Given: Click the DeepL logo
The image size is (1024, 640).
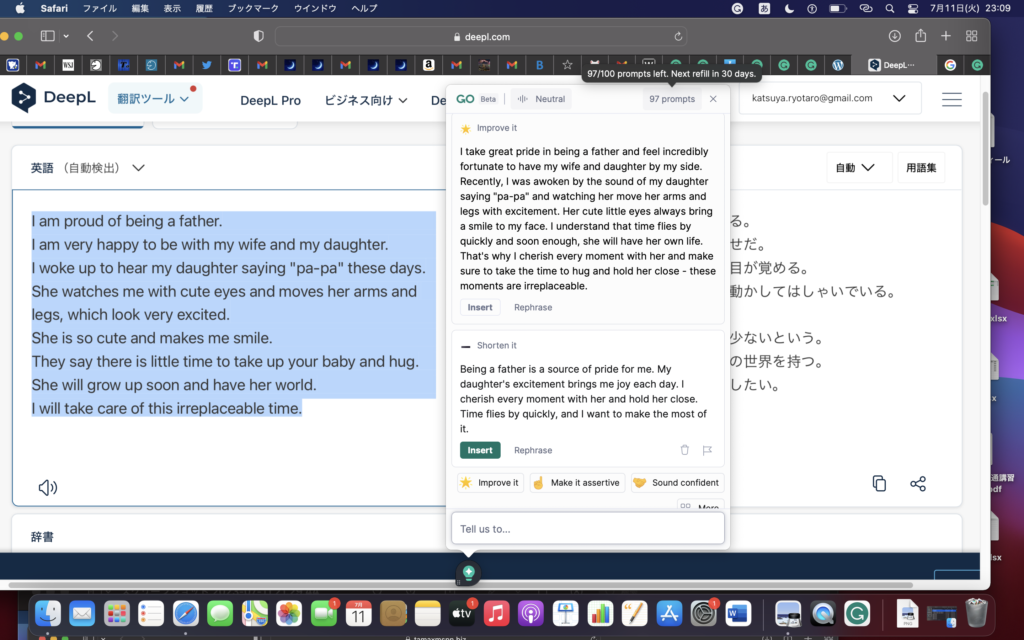Looking at the screenshot, I should [52, 99].
